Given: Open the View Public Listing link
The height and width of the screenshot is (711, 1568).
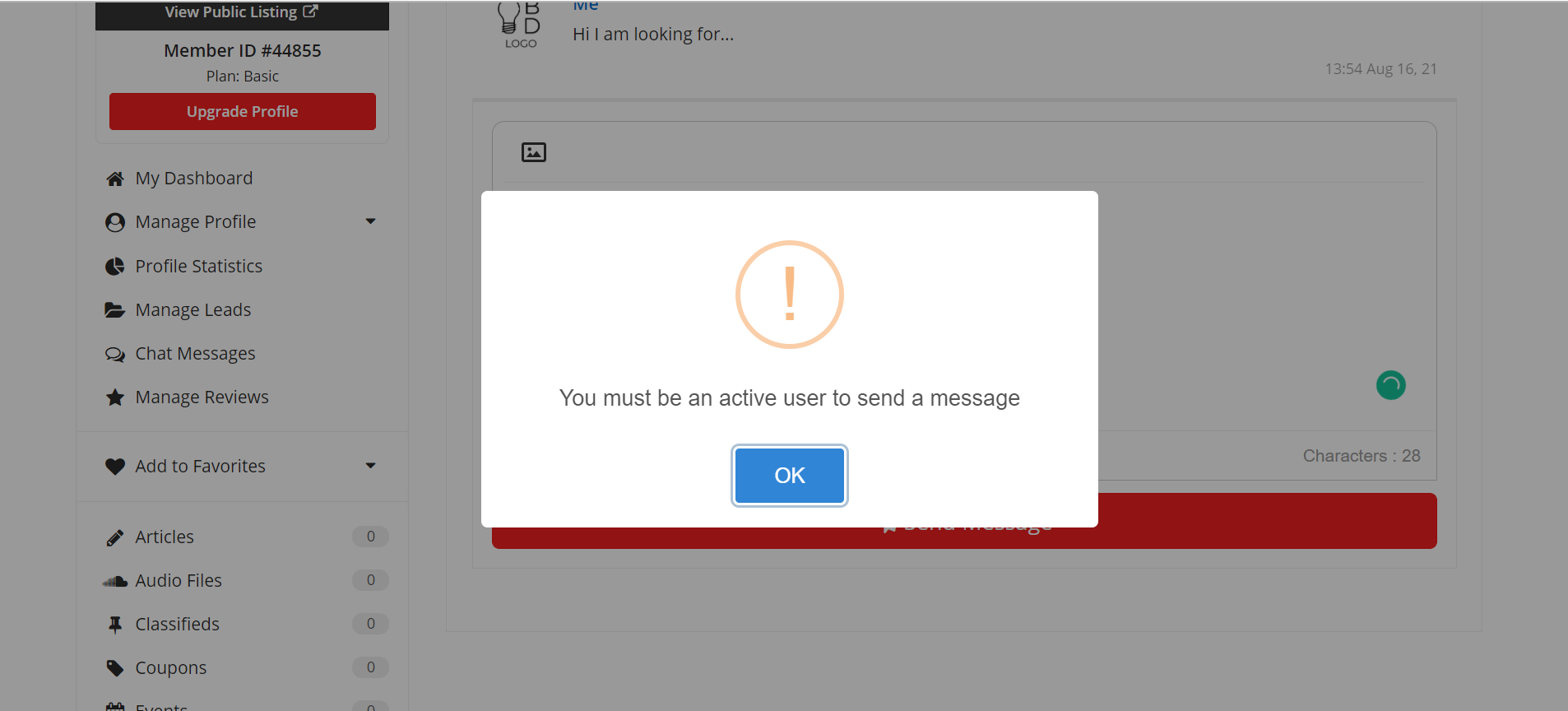Looking at the screenshot, I should point(242,12).
